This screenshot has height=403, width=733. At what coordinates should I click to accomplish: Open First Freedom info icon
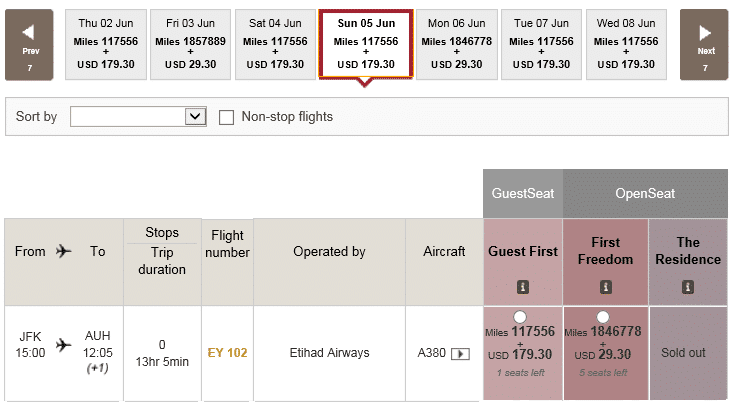click(x=605, y=287)
